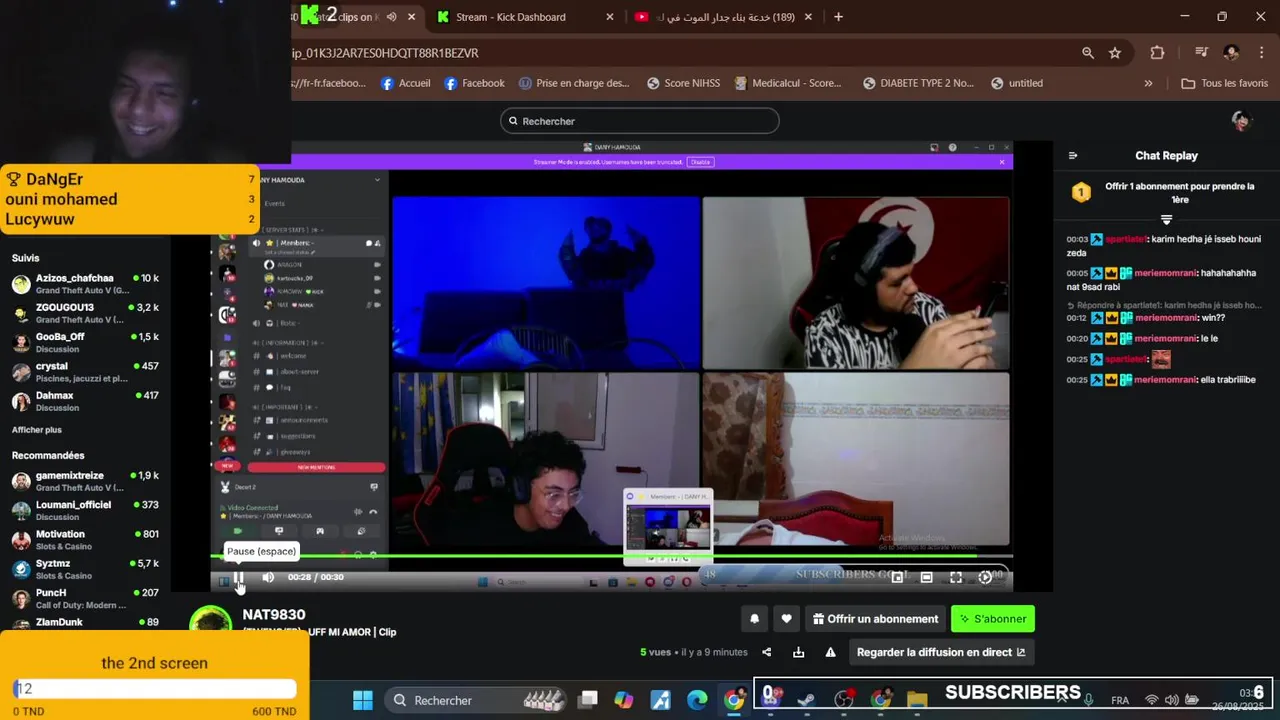The height and width of the screenshot is (720, 1280).
Task: Open Medicalcul - Score bookmark
Action: pyautogui.click(x=788, y=84)
